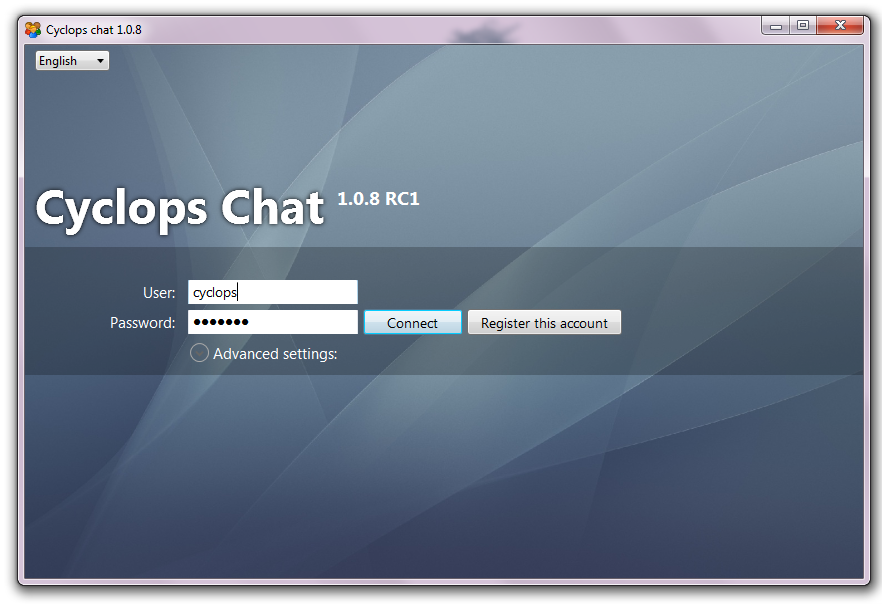Viewport: 882px width, 604px height.
Task: Click the "Cyclops chat 1.0.8" window title
Action: click(94, 30)
